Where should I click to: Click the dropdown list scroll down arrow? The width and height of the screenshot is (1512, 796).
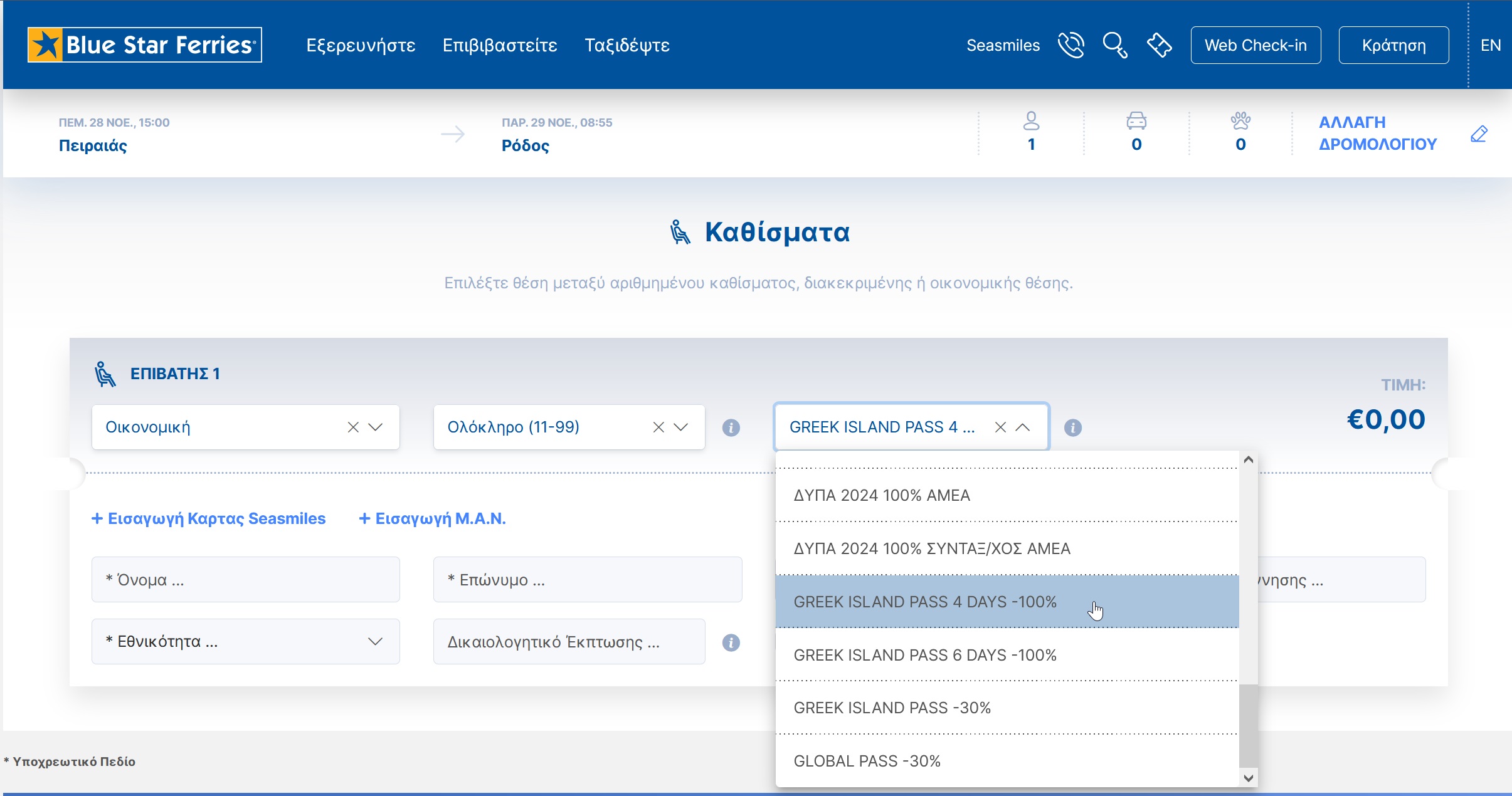click(1249, 778)
